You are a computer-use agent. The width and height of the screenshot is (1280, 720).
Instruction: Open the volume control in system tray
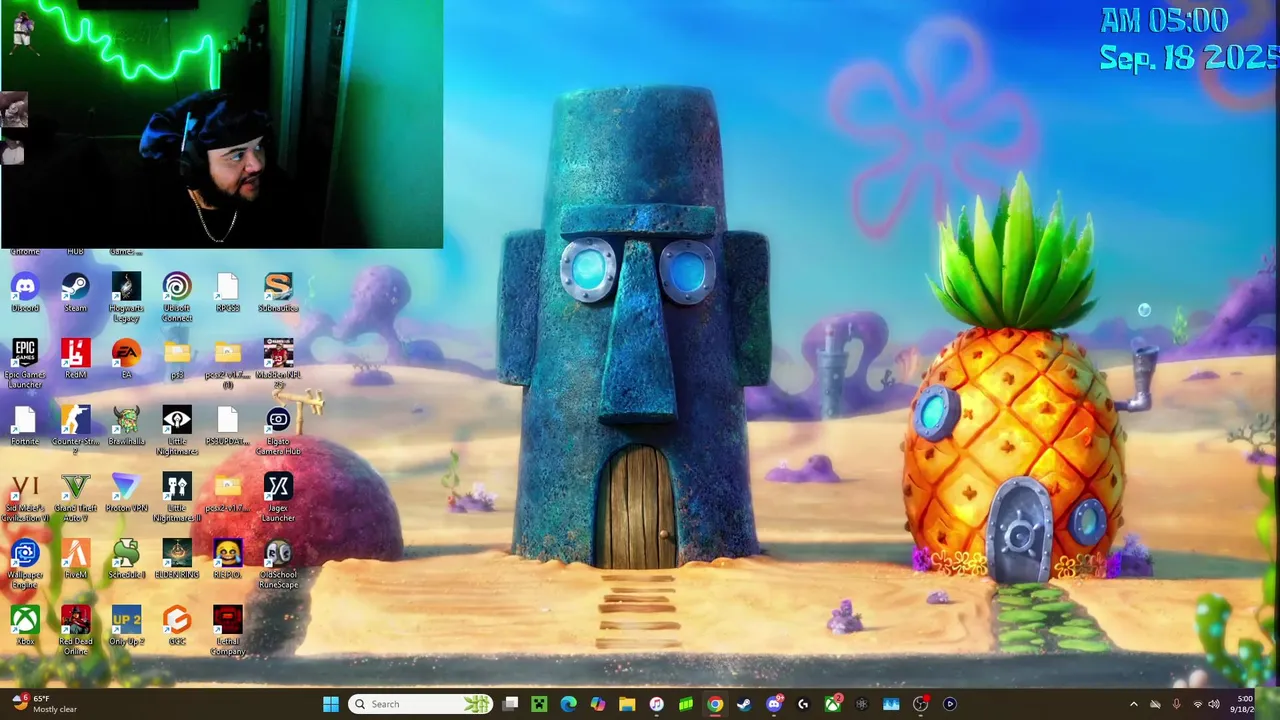(x=1214, y=704)
